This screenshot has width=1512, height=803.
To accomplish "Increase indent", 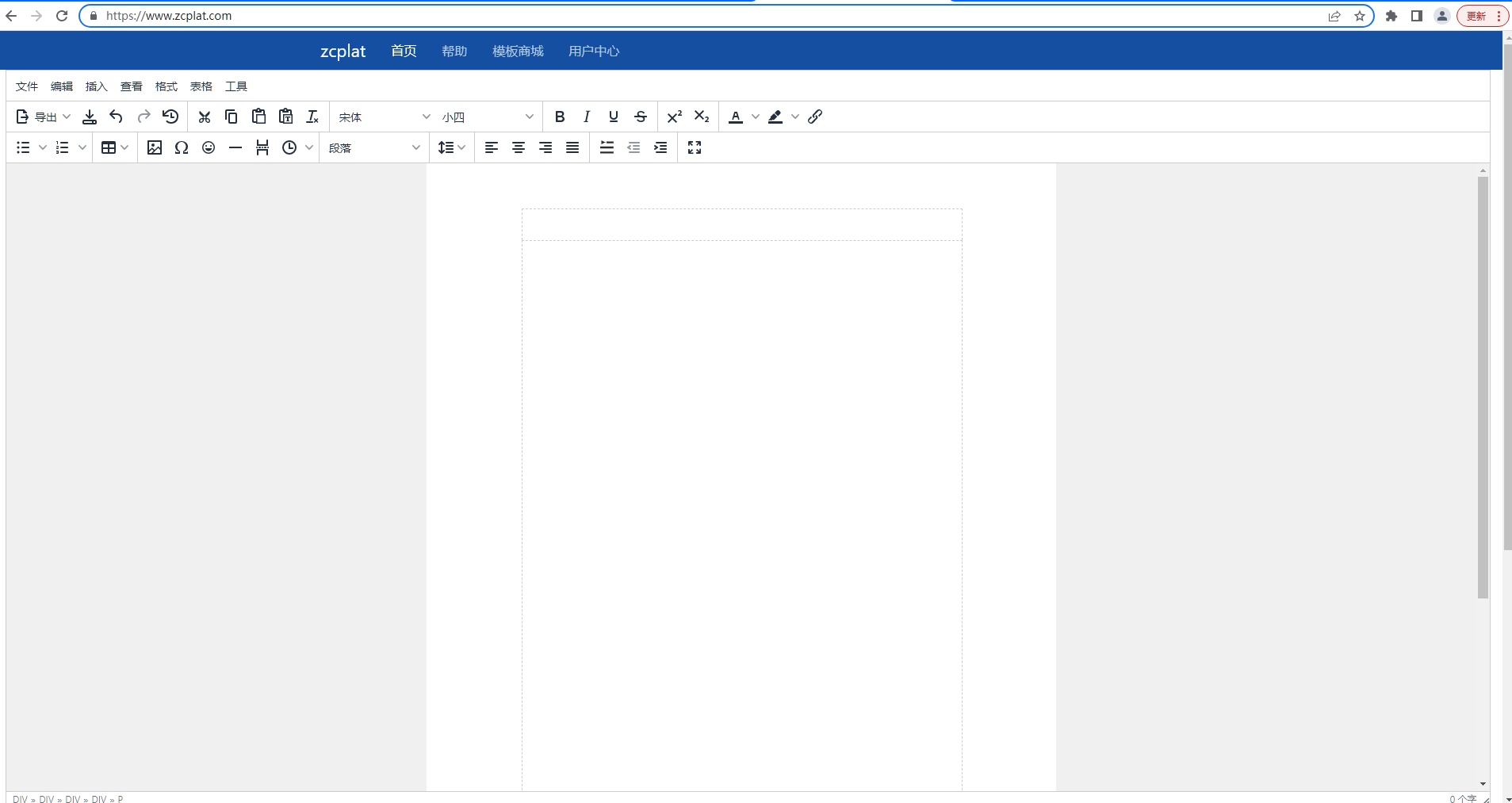I will coord(660,147).
